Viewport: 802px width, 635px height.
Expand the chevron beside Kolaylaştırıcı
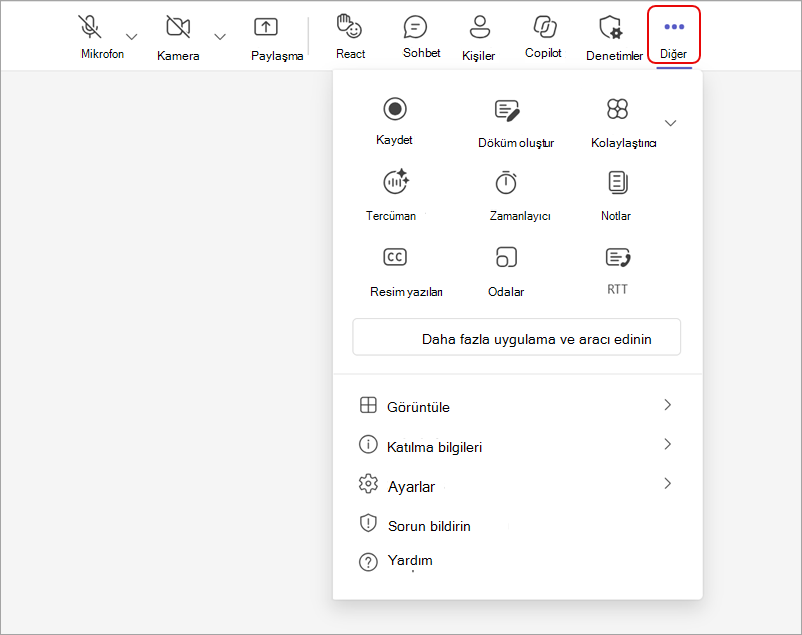(x=670, y=123)
